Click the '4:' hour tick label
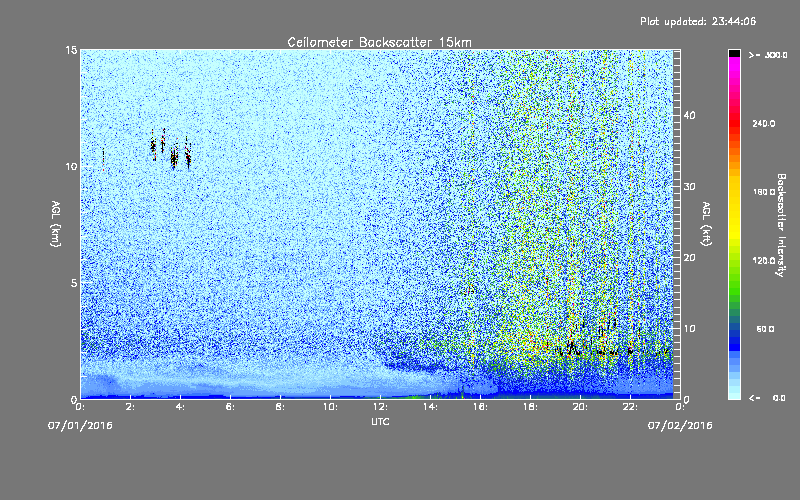800x500 pixels. 181,407
